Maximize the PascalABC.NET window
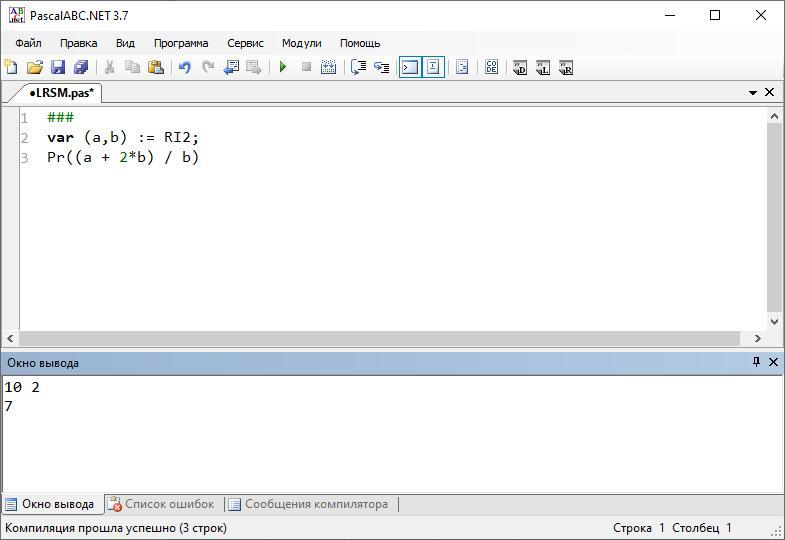Screen dimensions: 785x540 (x=715, y=15)
